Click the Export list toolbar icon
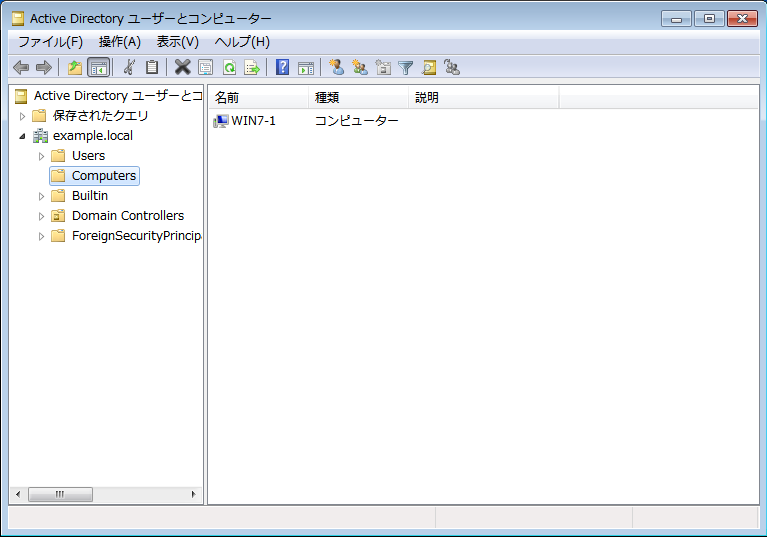This screenshot has height=537, width=767. point(252,67)
